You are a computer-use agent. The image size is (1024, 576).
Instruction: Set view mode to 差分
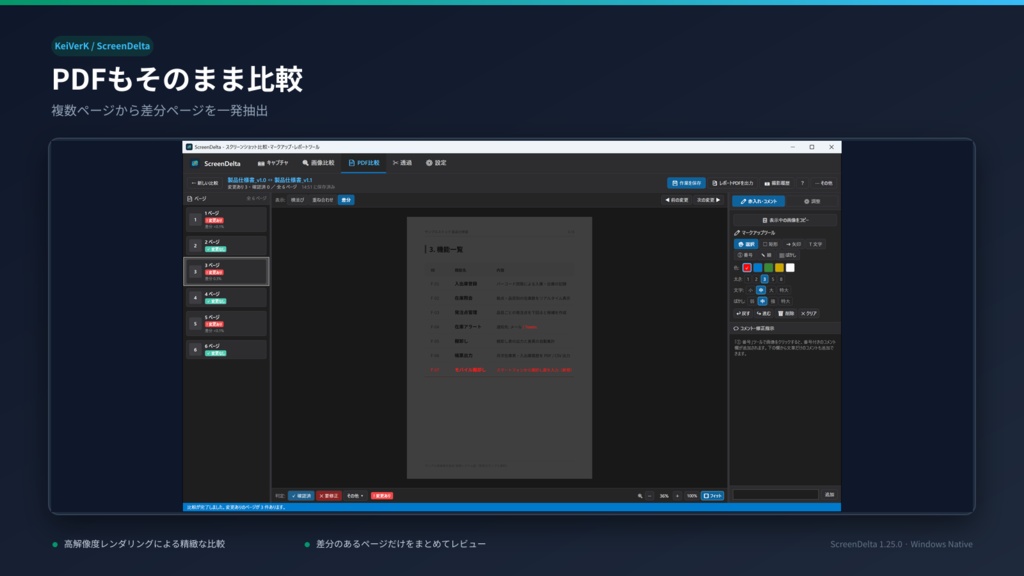click(x=346, y=200)
